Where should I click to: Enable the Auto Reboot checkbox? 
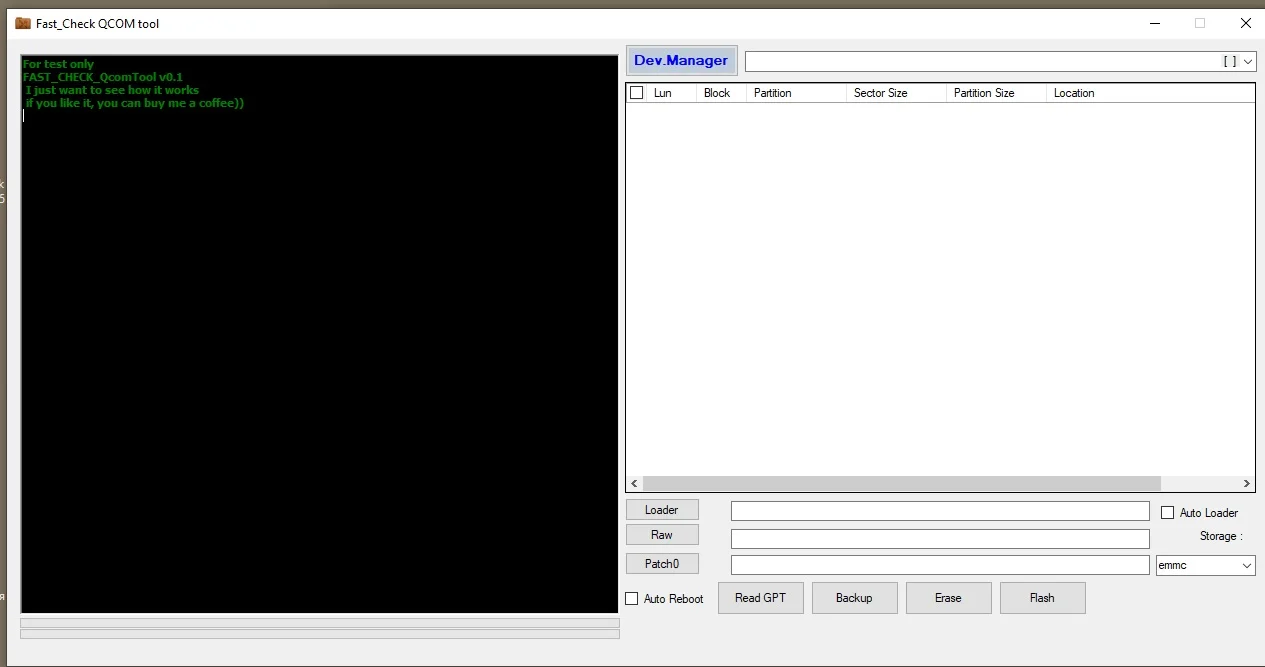point(632,599)
